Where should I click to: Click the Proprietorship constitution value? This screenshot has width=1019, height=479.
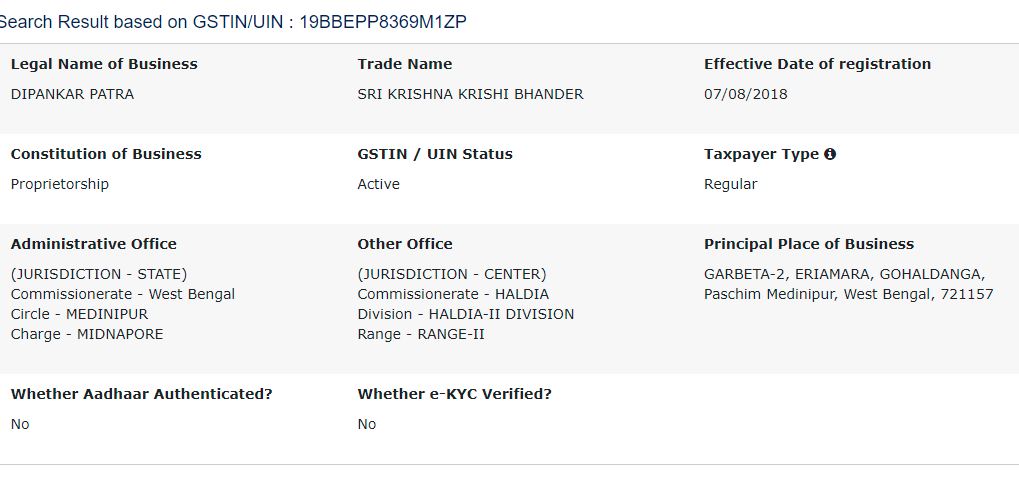(60, 184)
